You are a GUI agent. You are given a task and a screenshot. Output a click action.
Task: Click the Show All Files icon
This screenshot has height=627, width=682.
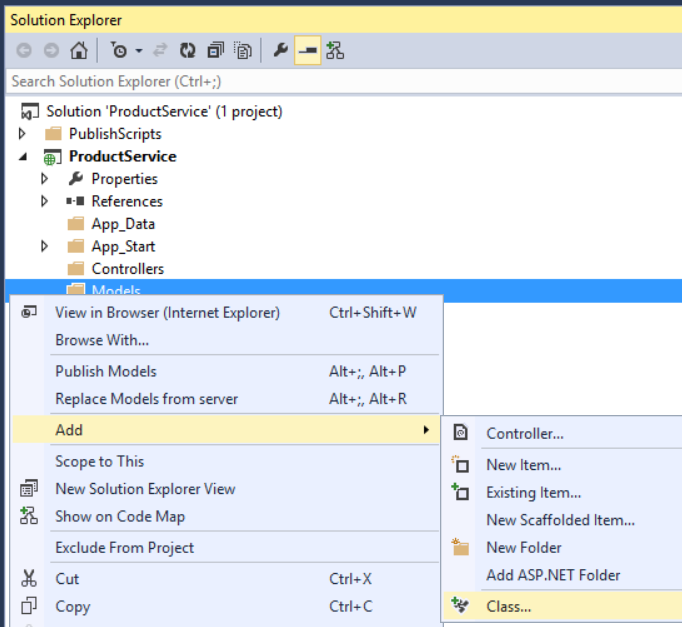241,51
